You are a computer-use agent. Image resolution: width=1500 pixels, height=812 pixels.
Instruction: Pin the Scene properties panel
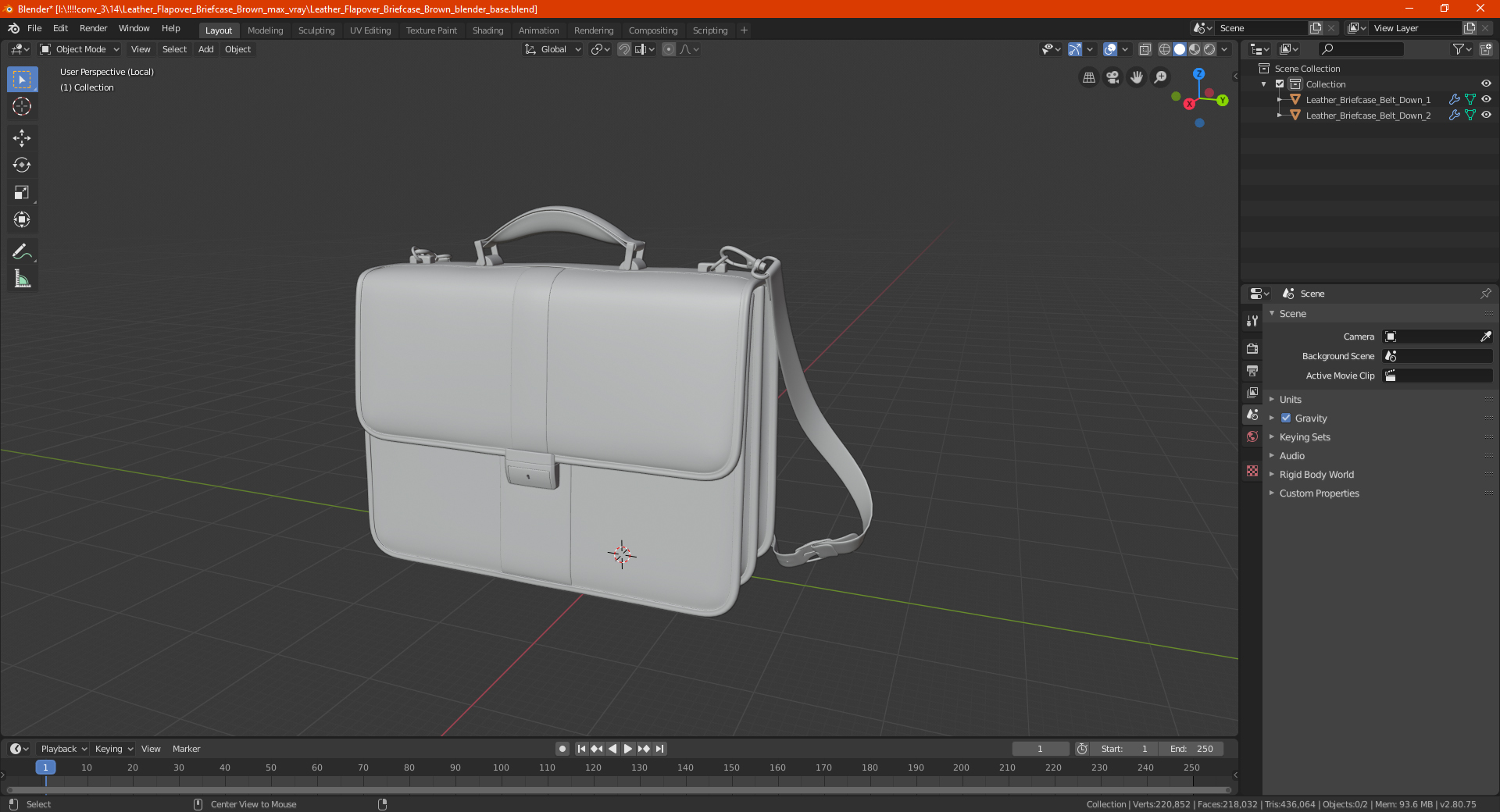1485,294
